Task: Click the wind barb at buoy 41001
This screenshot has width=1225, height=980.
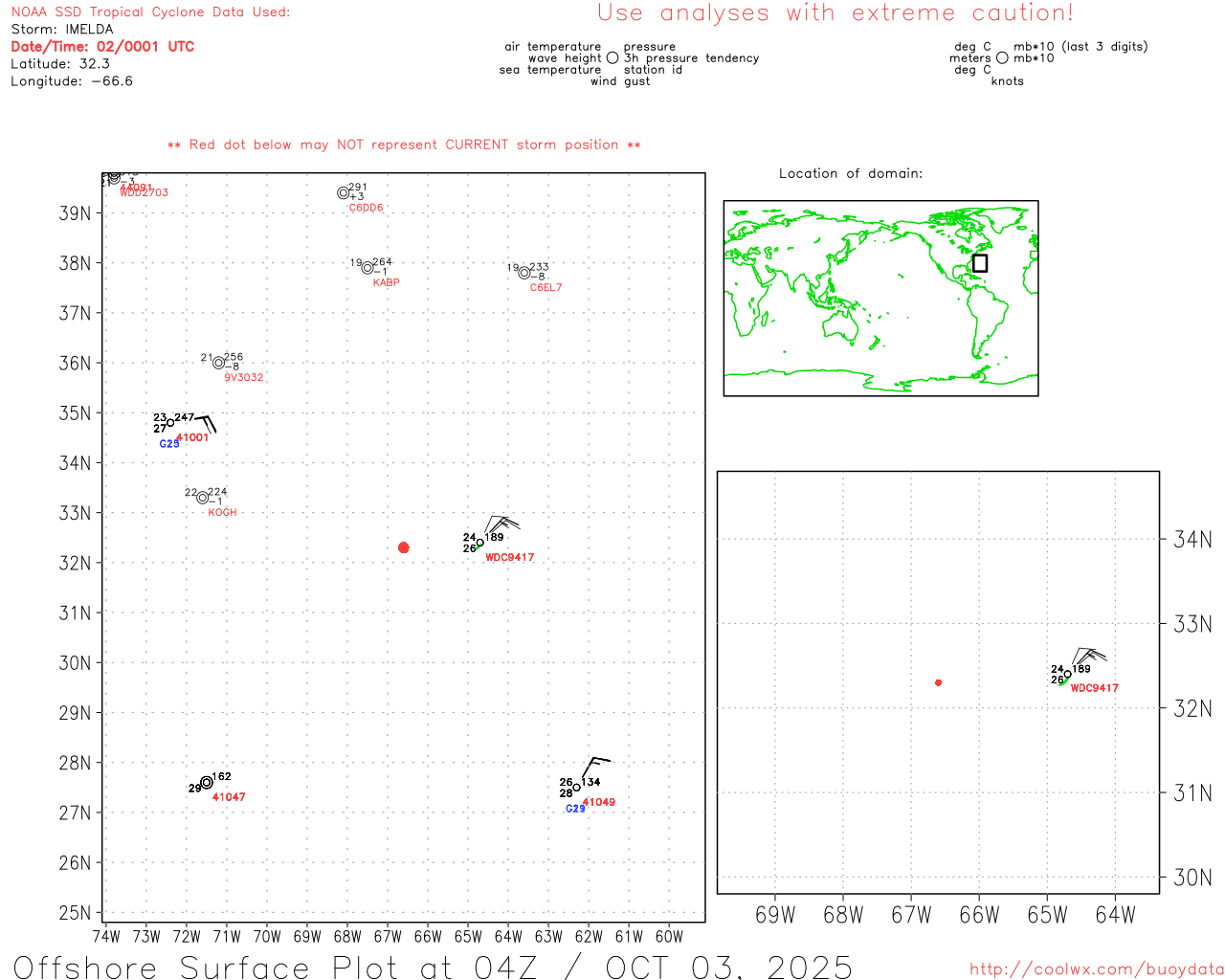Action: 206,422
